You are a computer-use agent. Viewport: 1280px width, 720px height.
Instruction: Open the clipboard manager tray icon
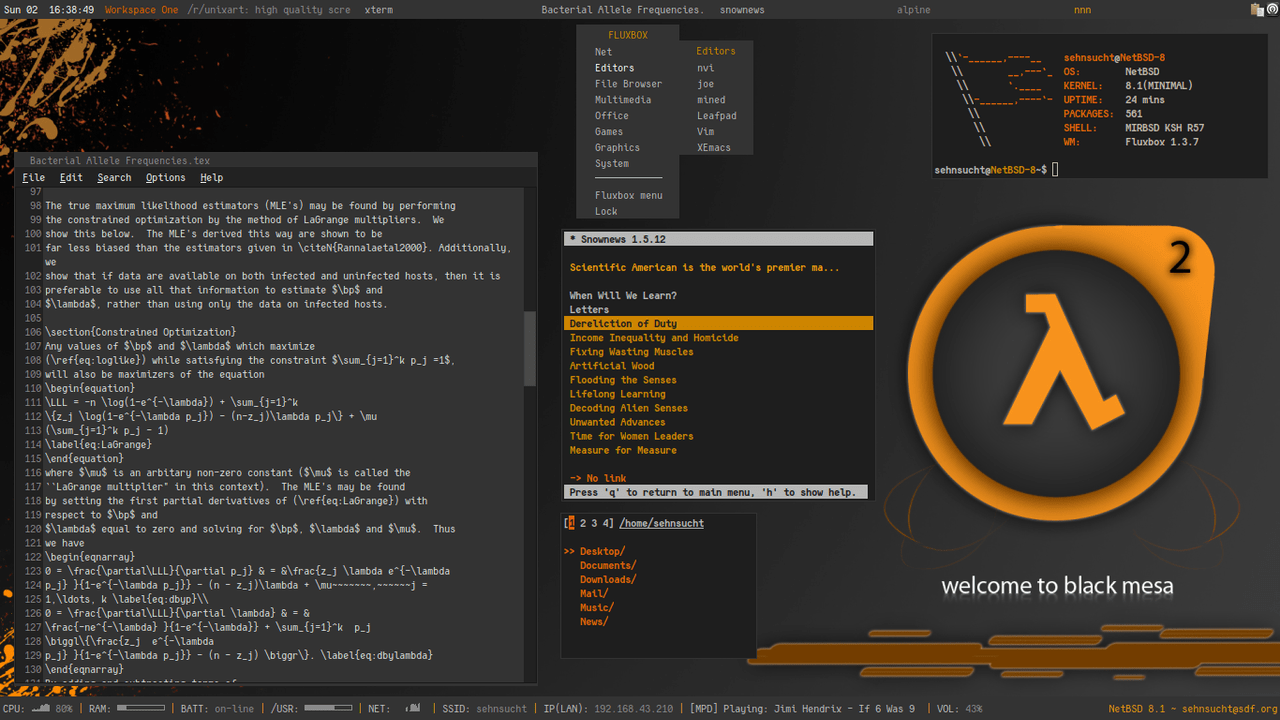1257,10
